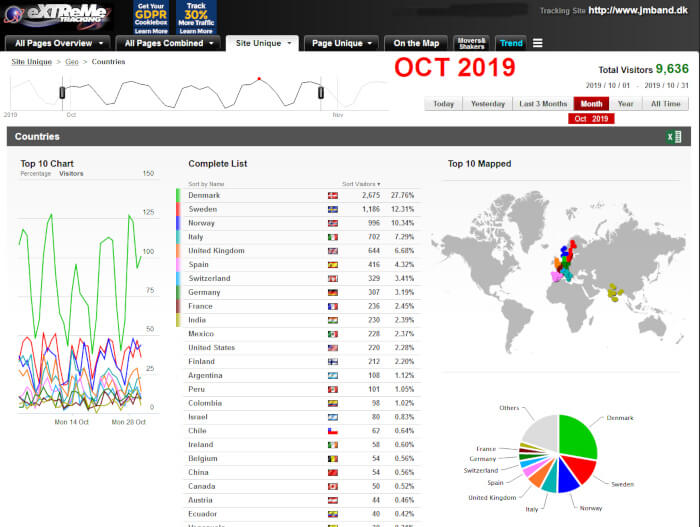Click Total Visitors 9,636 value
Screen dimensions: 700x527
672,69
